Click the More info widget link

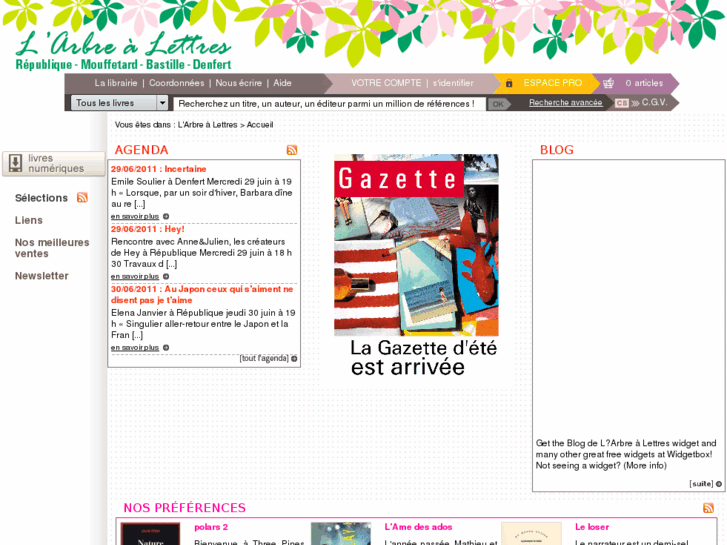pyautogui.click(x=645, y=466)
